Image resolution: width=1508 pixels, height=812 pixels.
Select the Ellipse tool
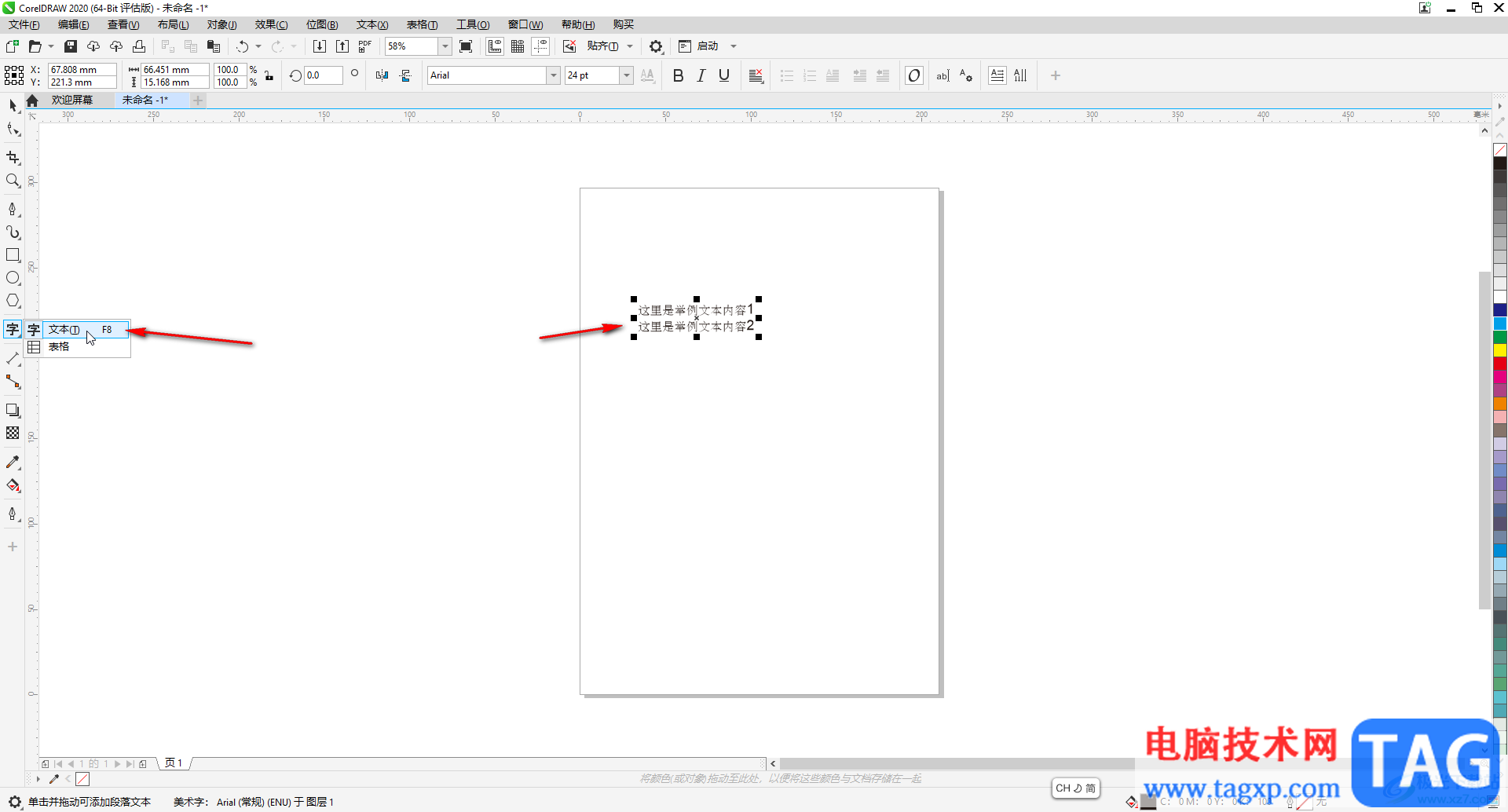(13, 278)
